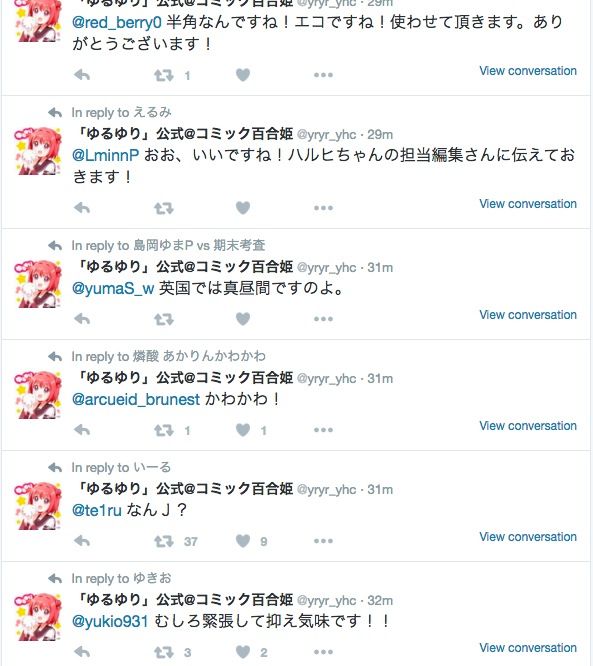Open the @LminnP mention link
593x666 pixels.
(105, 155)
